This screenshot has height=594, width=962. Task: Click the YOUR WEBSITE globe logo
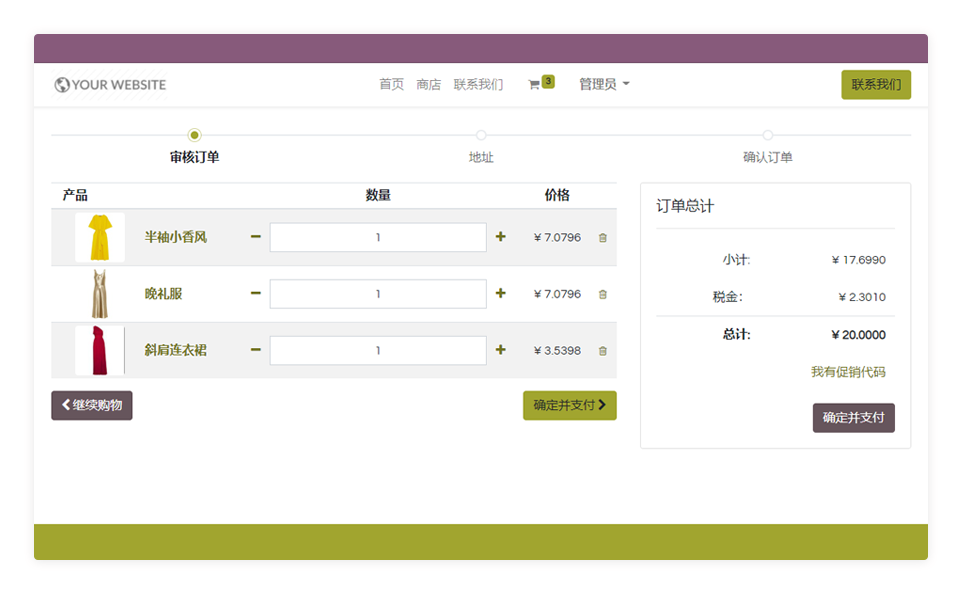tap(110, 85)
